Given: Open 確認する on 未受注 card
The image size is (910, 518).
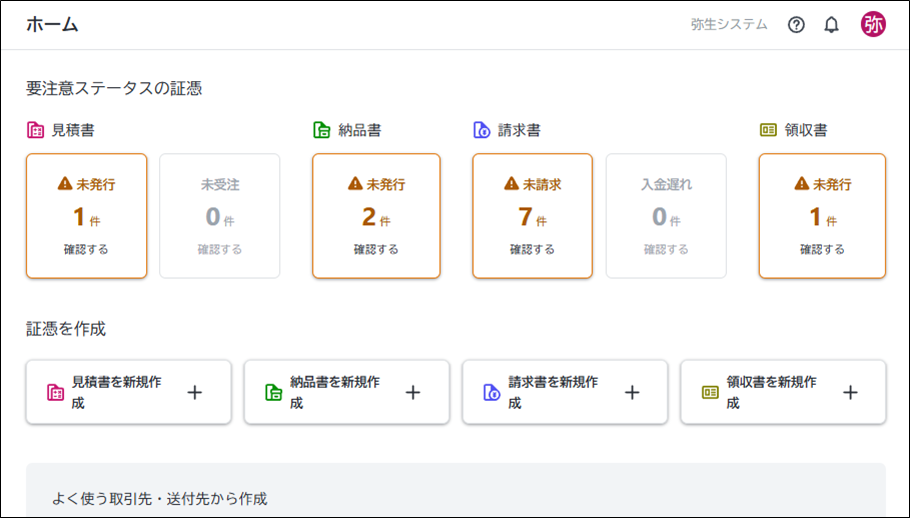Looking at the screenshot, I should coord(220,249).
